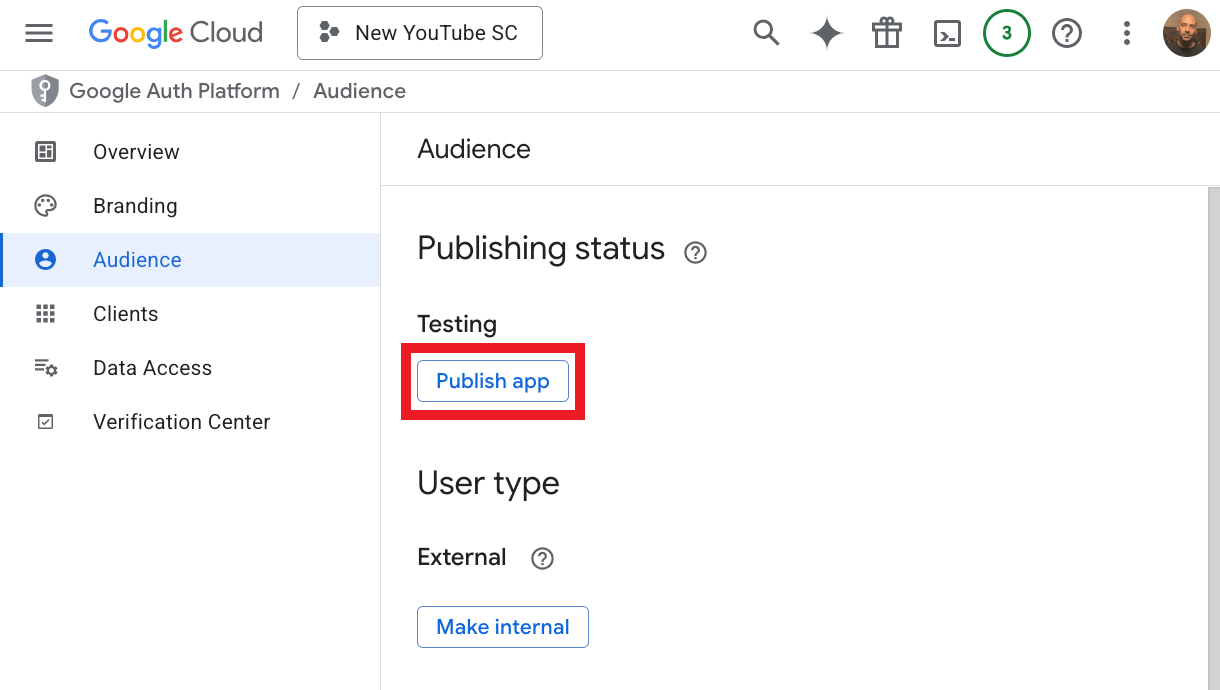The width and height of the screenshot is (1220, 690).
Task: Click the Publish app button
Action: point(493,381)
